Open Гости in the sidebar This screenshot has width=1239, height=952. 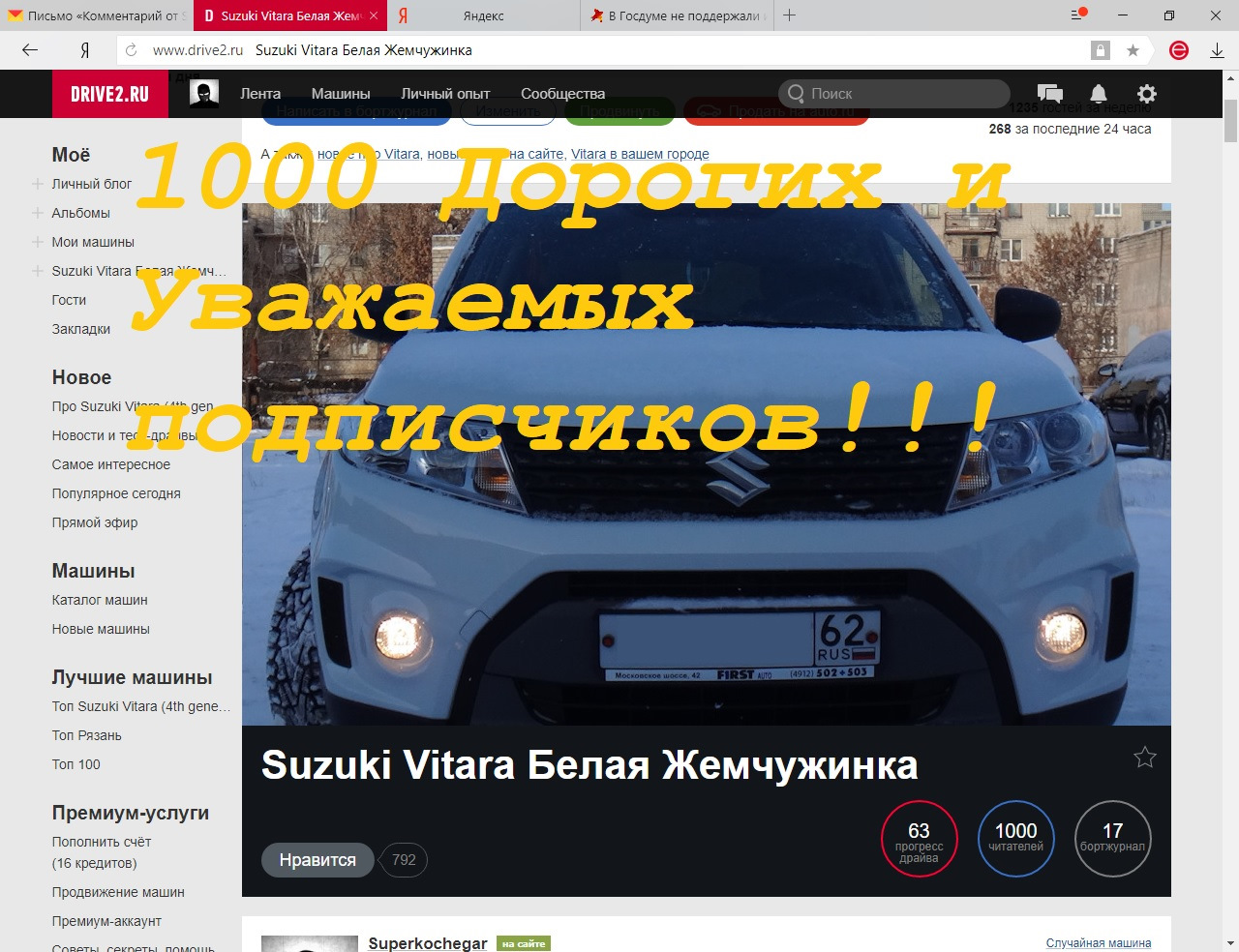[69, 300]
